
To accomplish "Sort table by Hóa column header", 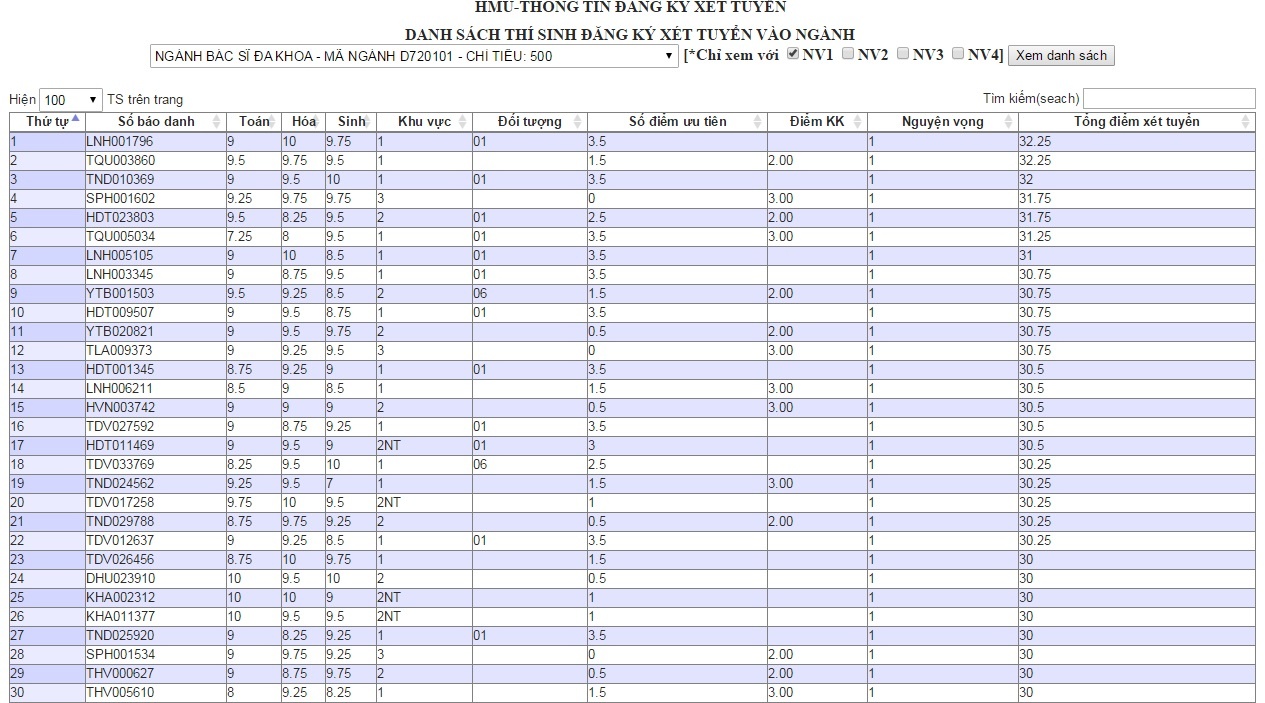I will click(x=302, y=122).
